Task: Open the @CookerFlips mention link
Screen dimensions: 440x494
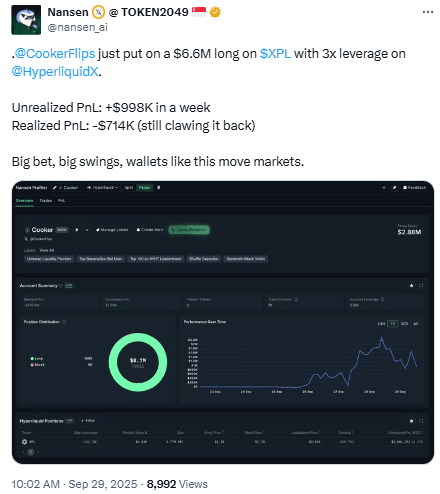Action: [x=55, y=54]
